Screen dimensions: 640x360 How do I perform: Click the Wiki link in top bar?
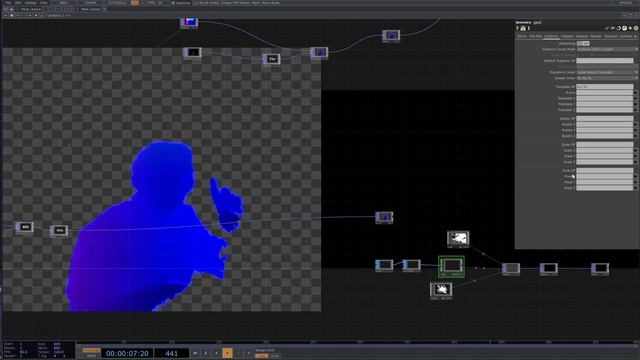(x=64, y=3)
